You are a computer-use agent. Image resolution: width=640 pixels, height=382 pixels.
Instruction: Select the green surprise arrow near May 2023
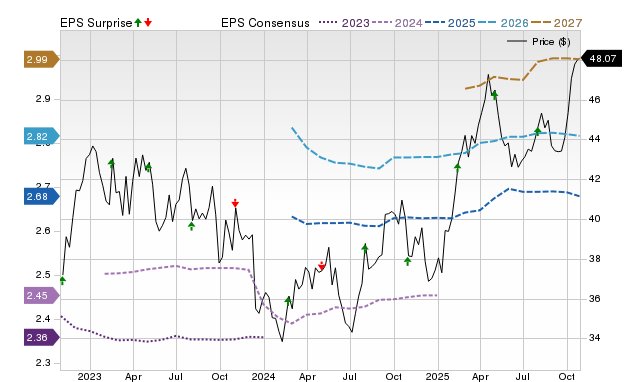tap(148, 167)
